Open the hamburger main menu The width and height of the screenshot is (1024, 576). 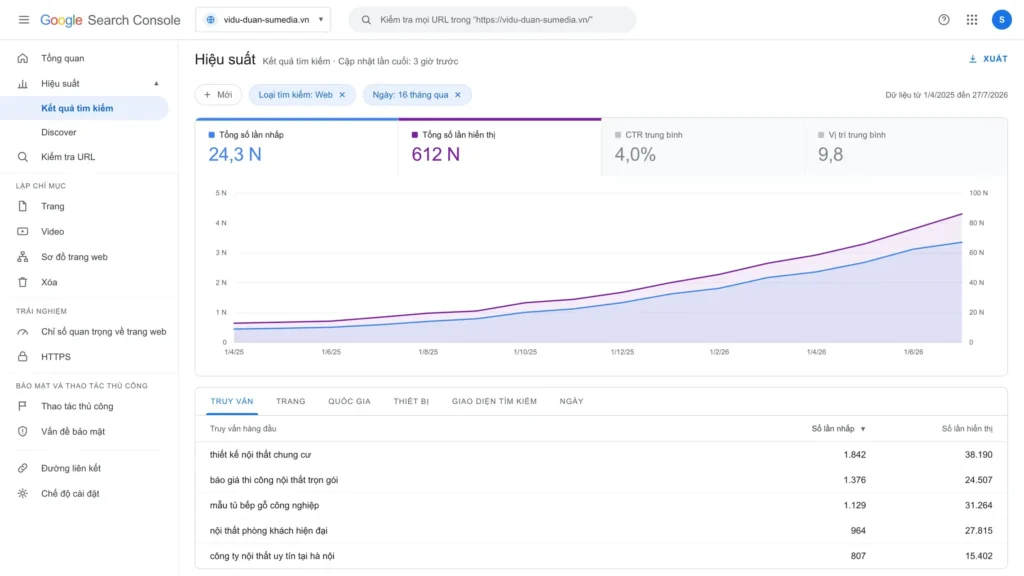pos(24,20)
